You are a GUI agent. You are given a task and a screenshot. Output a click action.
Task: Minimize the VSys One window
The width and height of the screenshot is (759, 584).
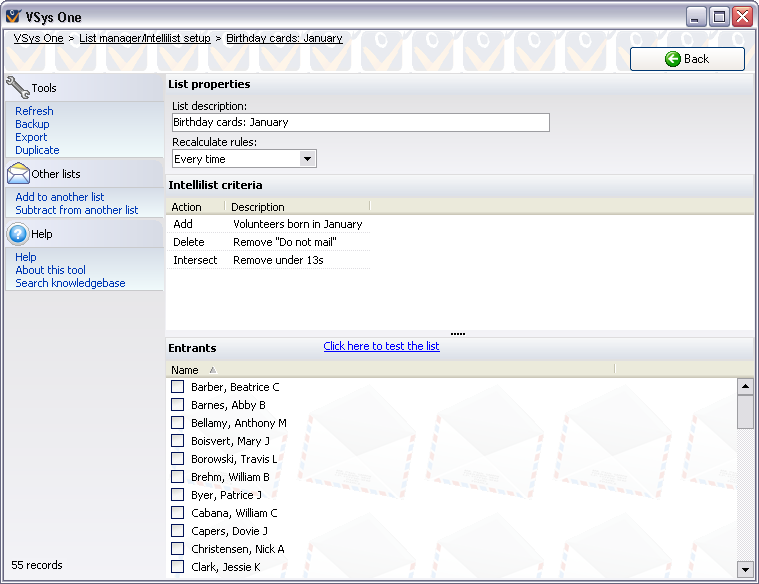click(695, 17)
